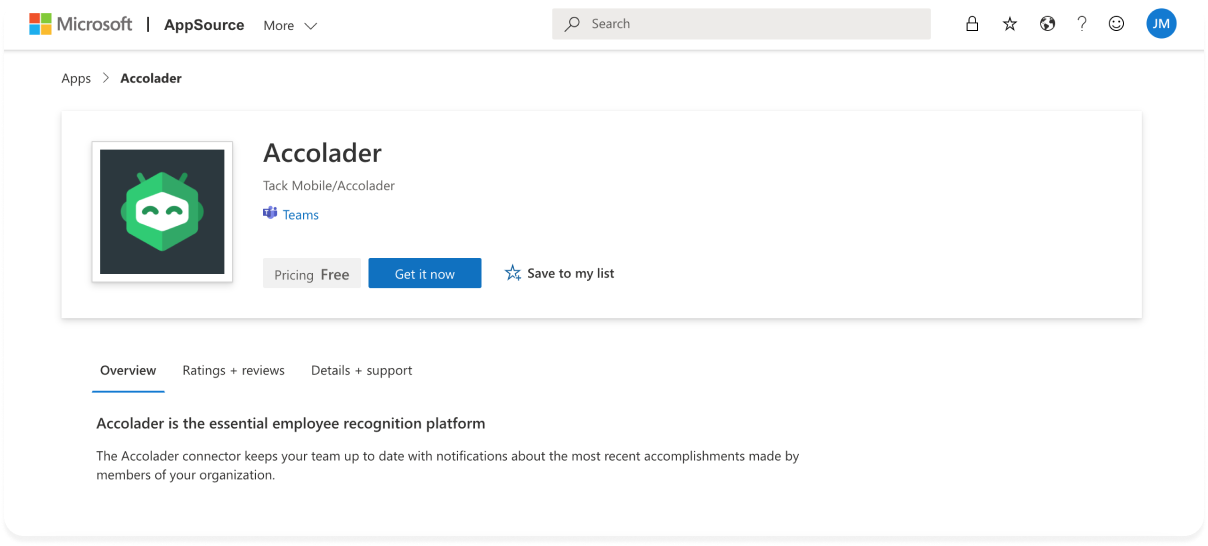
Task: Open the Ratings + reviews tab
Action: (x=233, y=370)
